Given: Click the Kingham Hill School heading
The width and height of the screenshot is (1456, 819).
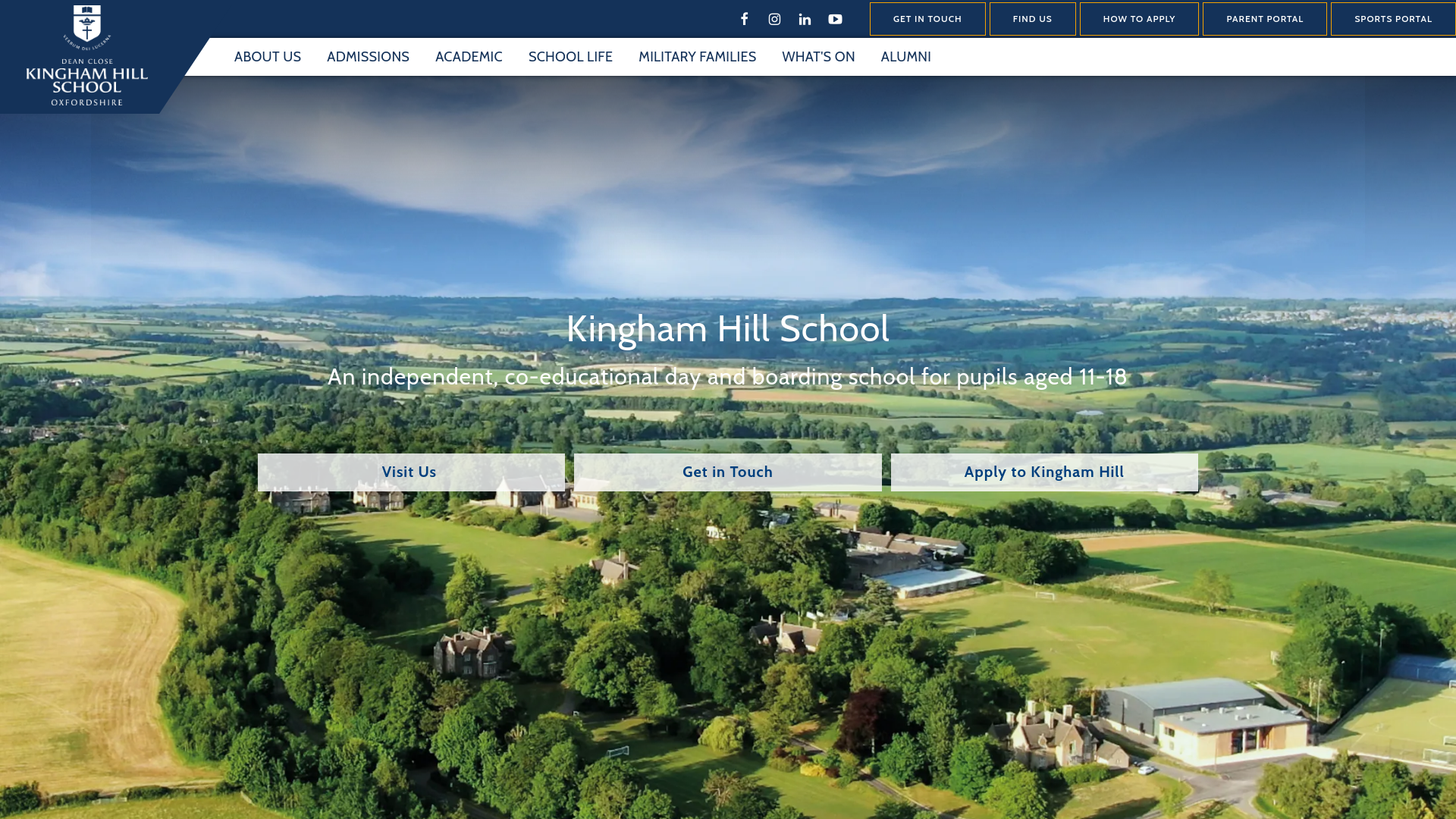Looking at the screenshot, I should [x=728, y=329].
